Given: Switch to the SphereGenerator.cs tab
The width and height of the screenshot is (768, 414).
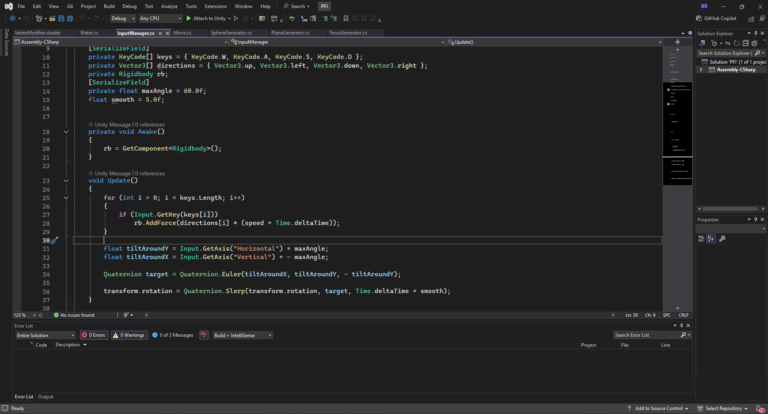Looking at the screenshot, I should (231, 33).
